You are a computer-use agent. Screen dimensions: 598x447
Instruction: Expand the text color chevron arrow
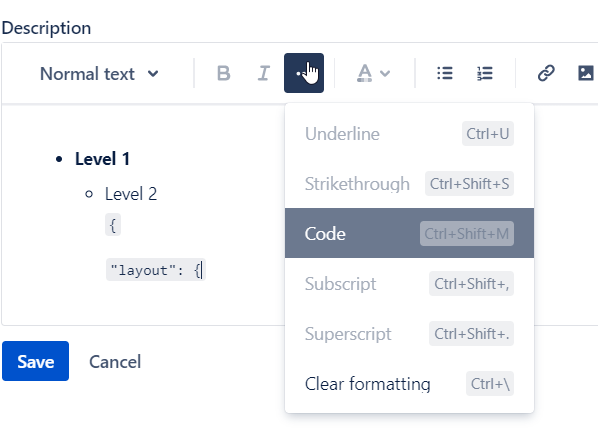point(385,73)
